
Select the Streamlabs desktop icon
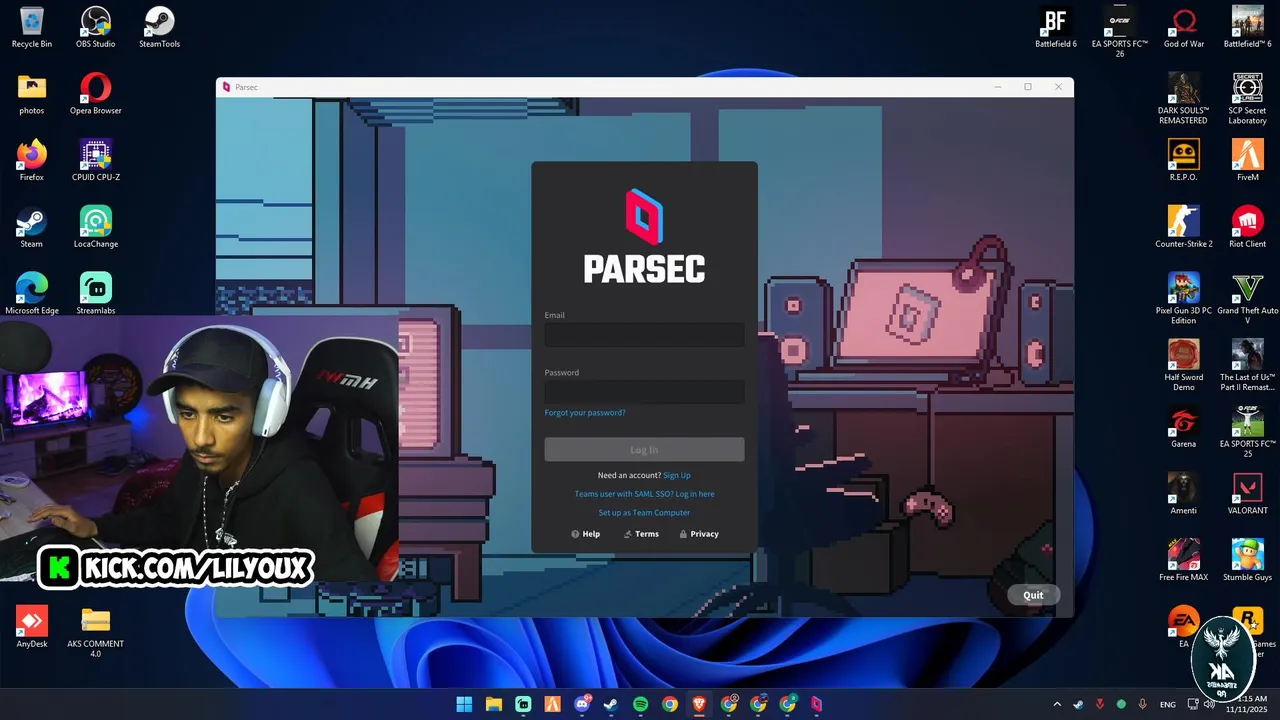point(96,294)
